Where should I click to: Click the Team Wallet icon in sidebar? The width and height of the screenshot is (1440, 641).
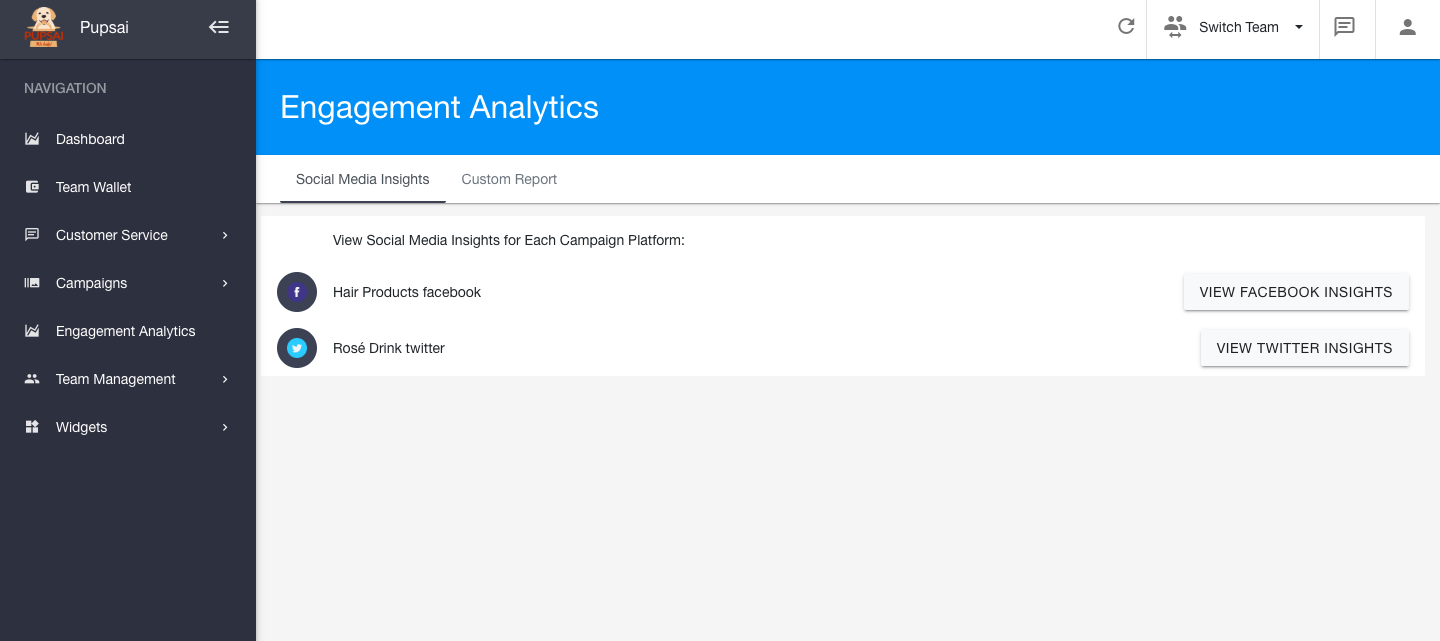32,187
